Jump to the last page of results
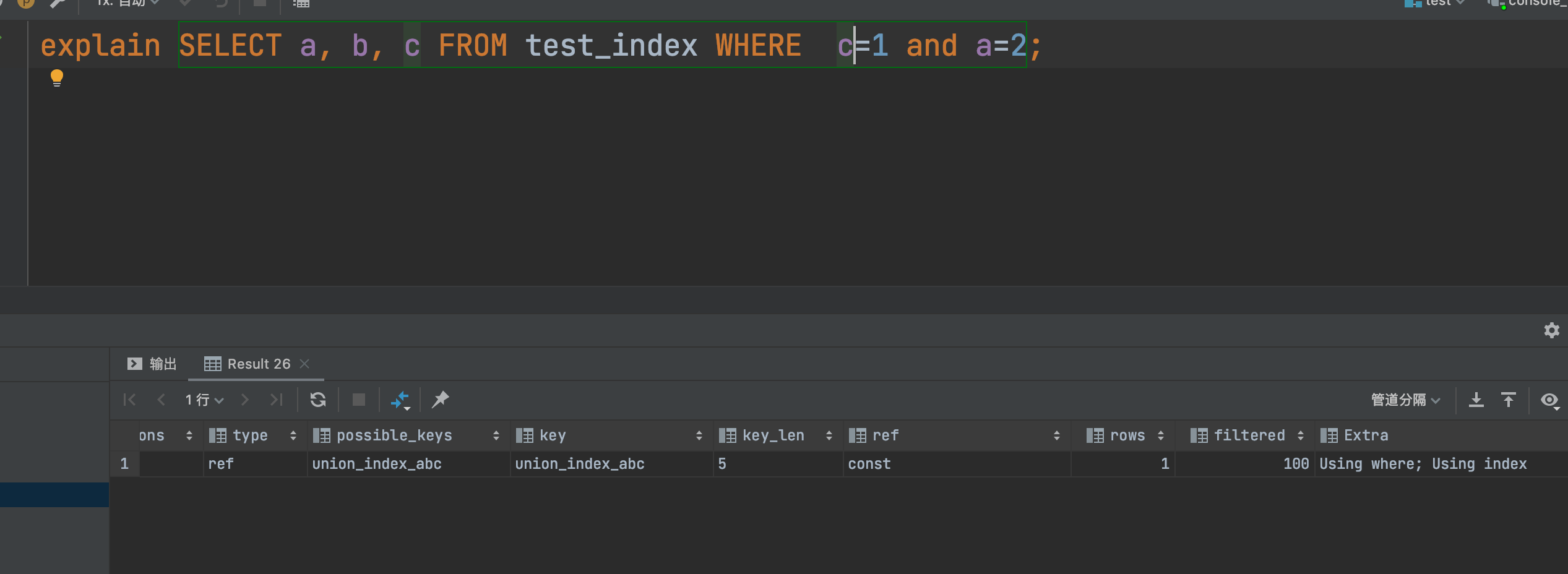 click(276, 400)
